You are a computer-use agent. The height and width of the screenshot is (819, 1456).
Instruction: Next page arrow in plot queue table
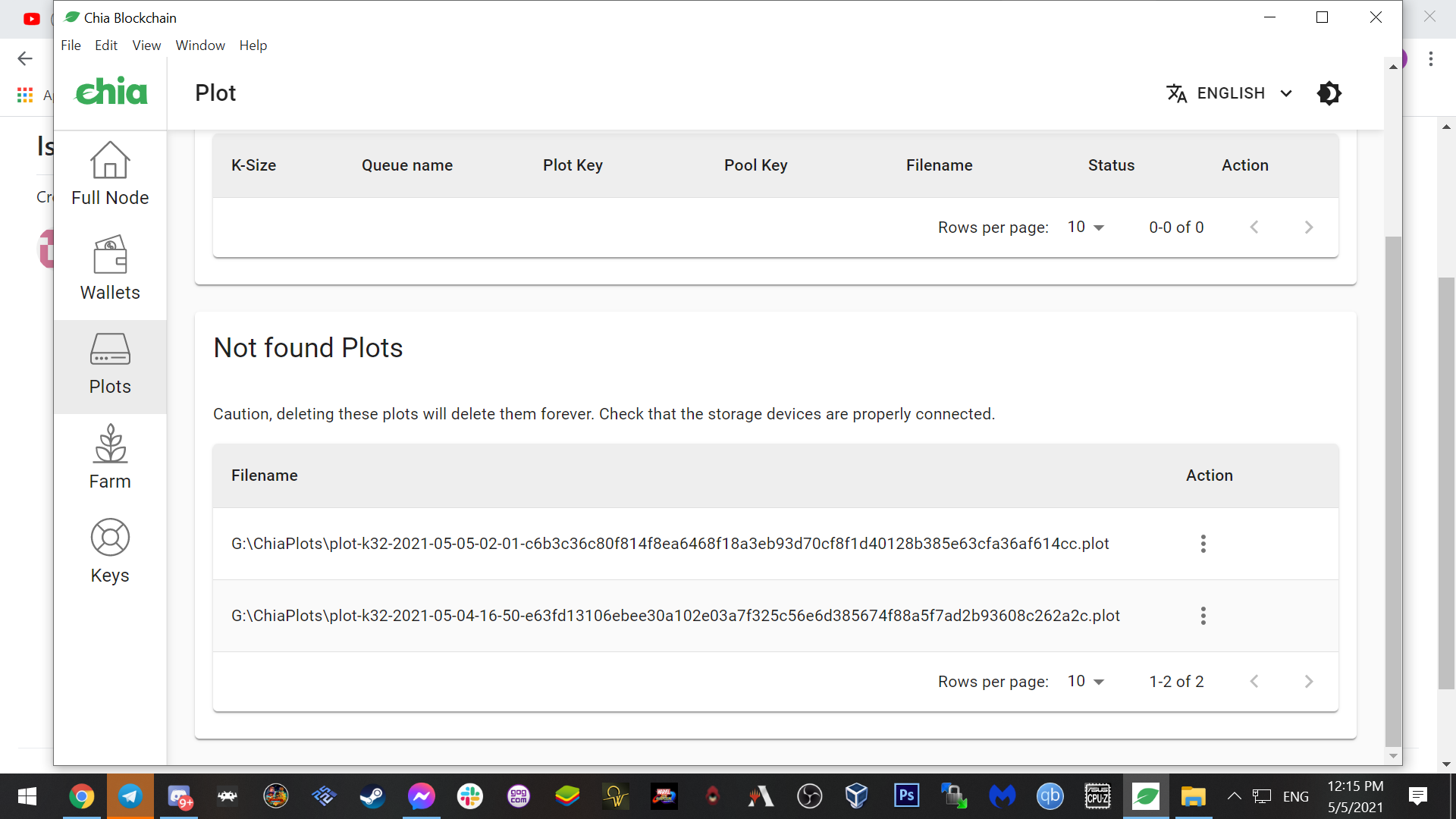1308,227
